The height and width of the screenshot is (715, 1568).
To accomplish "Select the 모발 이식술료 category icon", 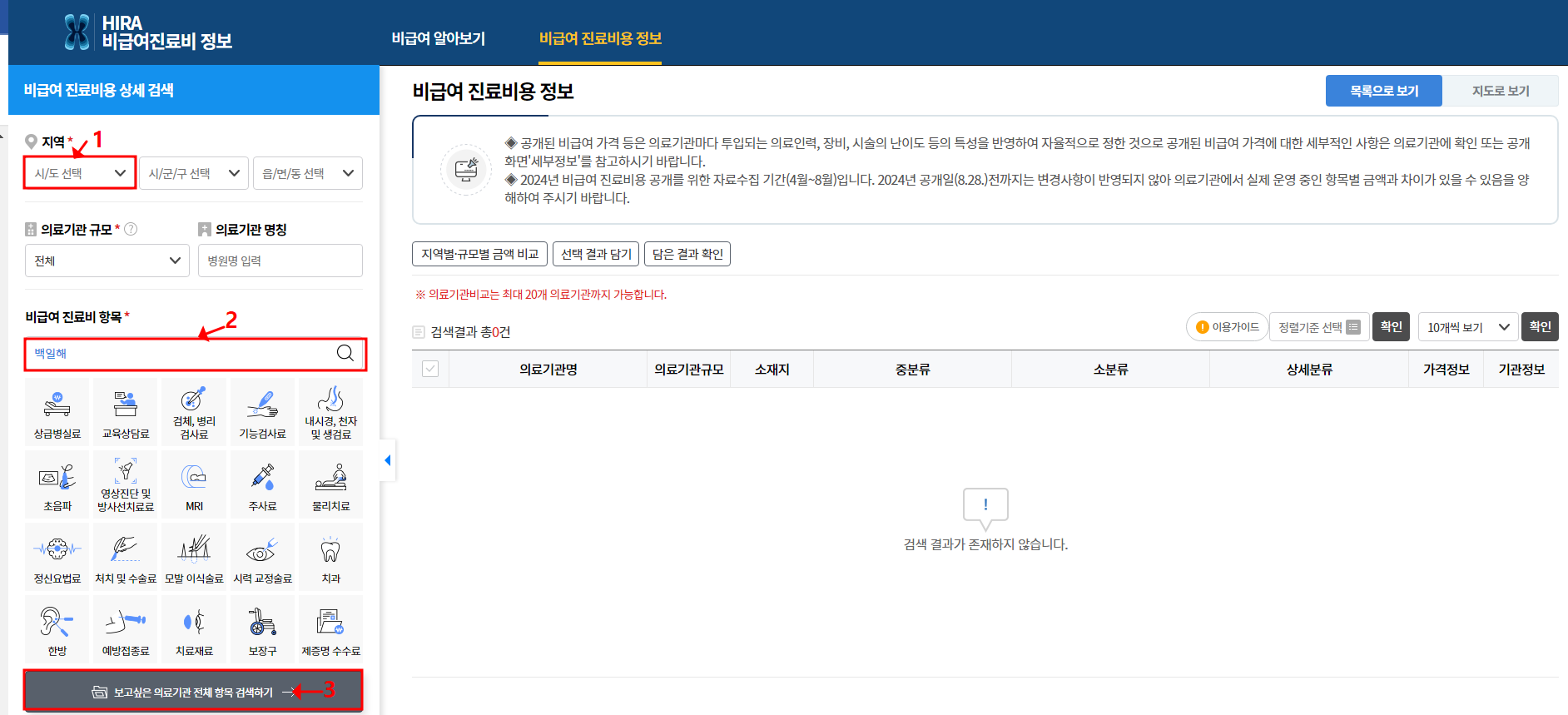I will coord(194,557).
